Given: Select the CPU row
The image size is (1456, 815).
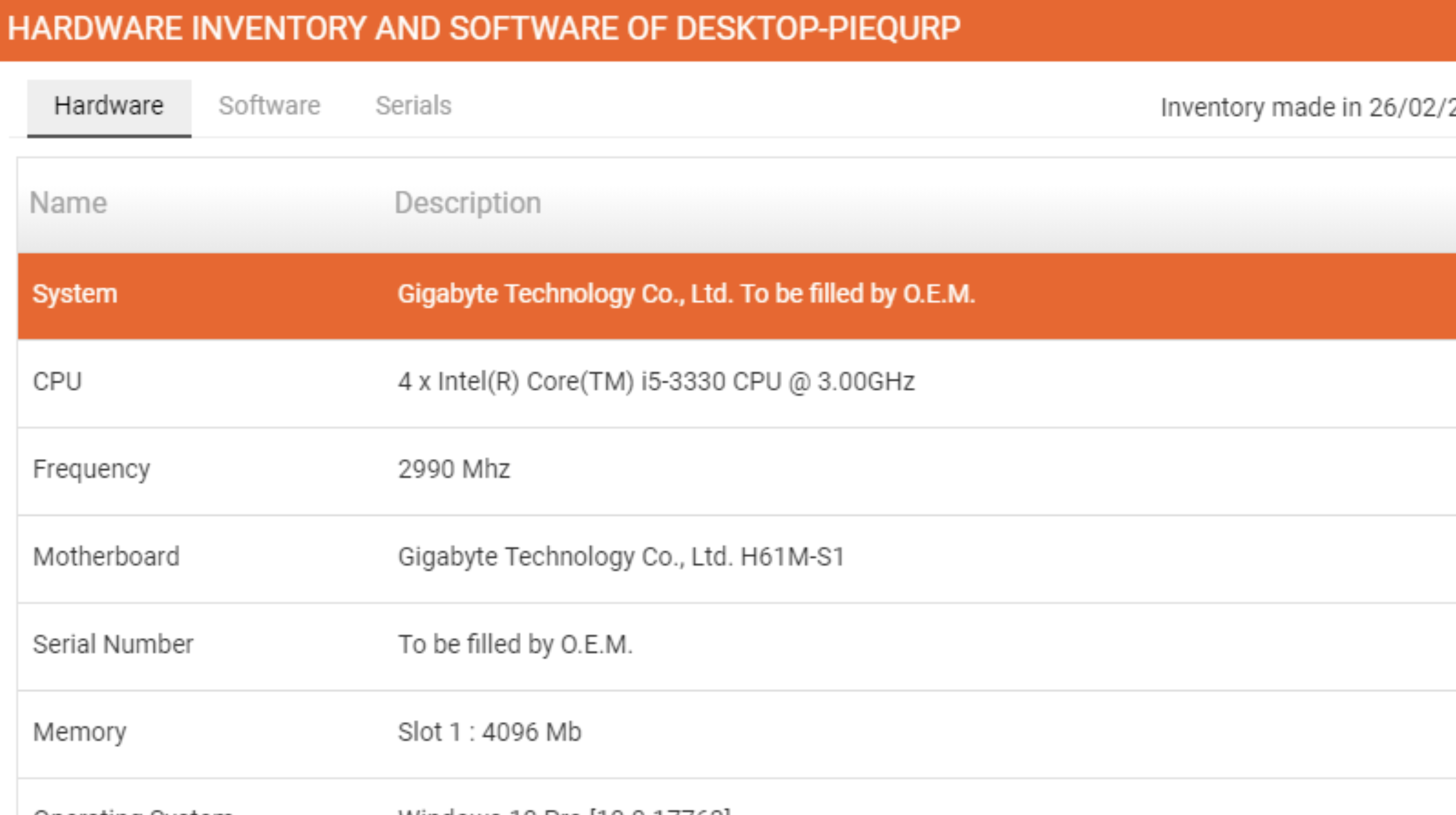Looking at the screenshot, I should [737, 383].
